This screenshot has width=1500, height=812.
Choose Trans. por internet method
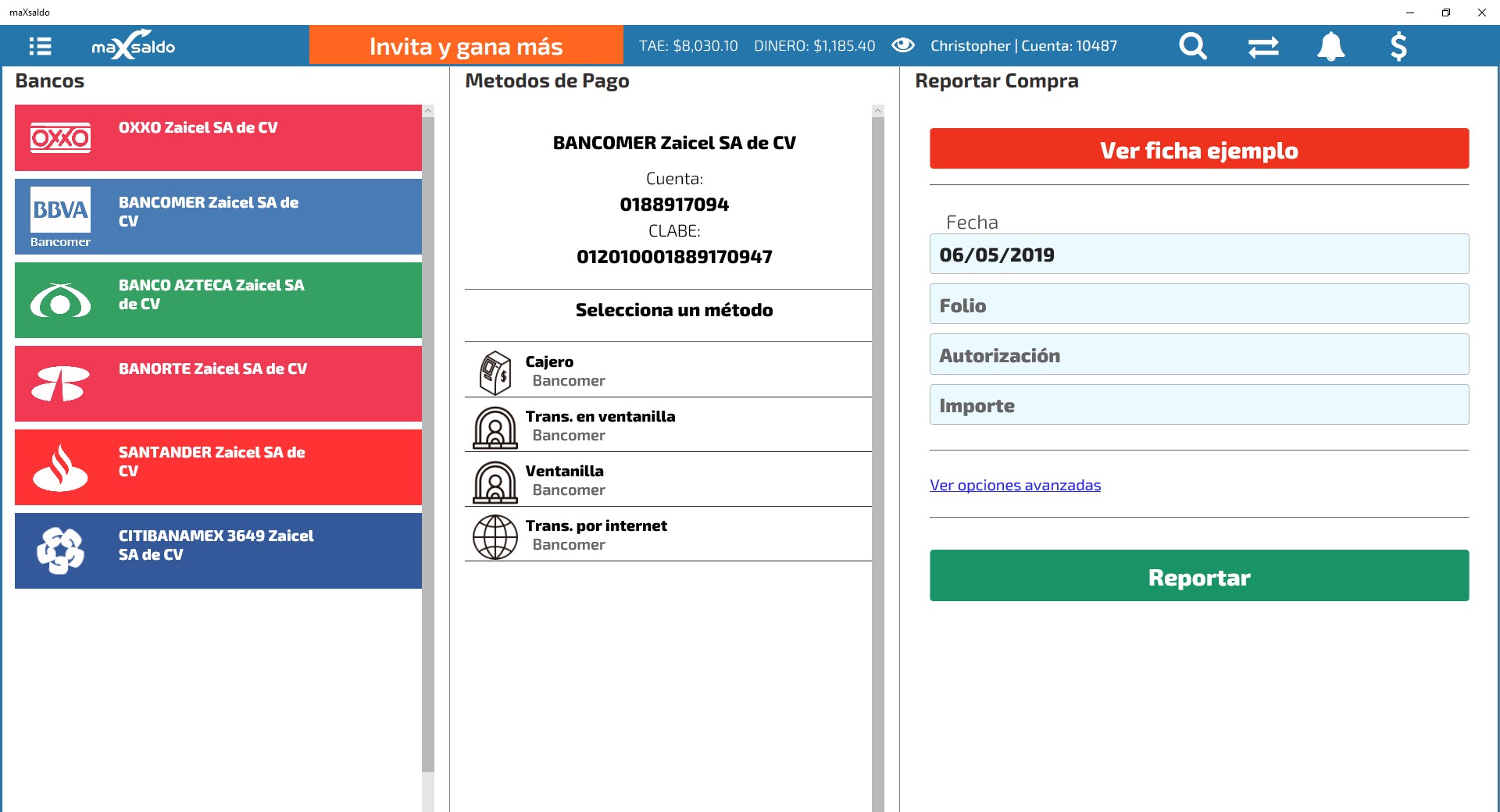point(668,534)
